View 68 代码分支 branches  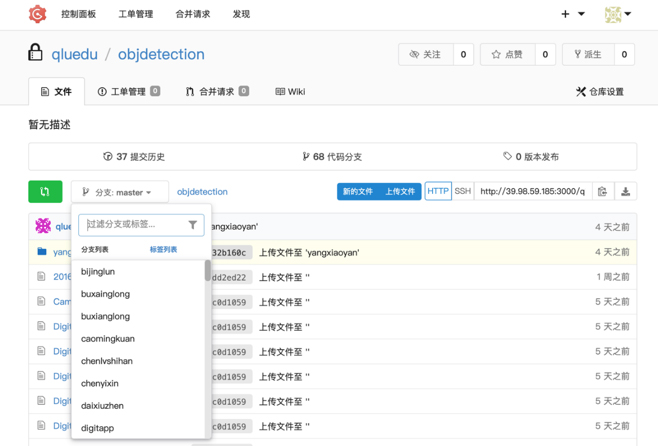332,156
